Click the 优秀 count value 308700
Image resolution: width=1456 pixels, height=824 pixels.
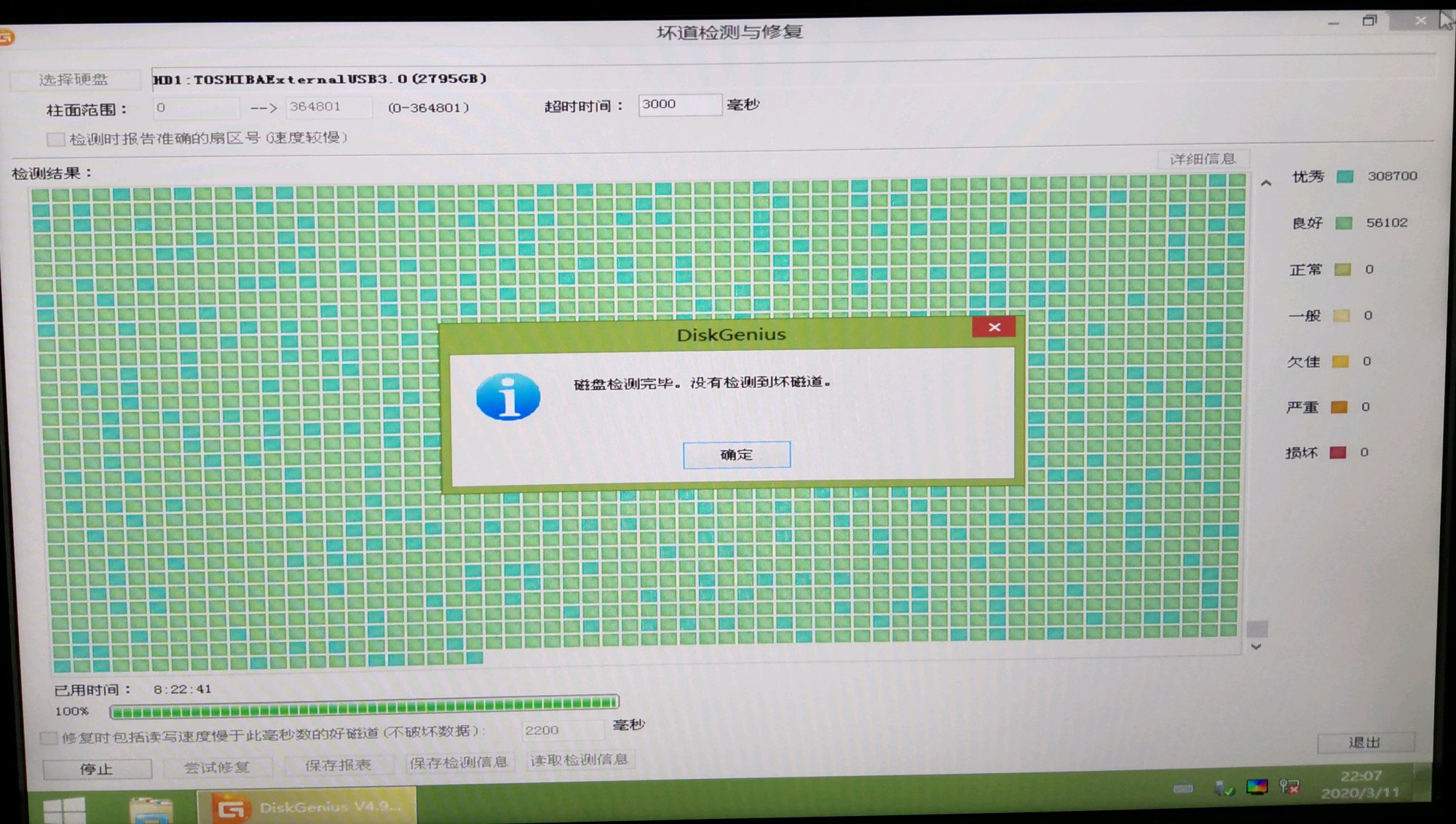tap(1393, 176)
